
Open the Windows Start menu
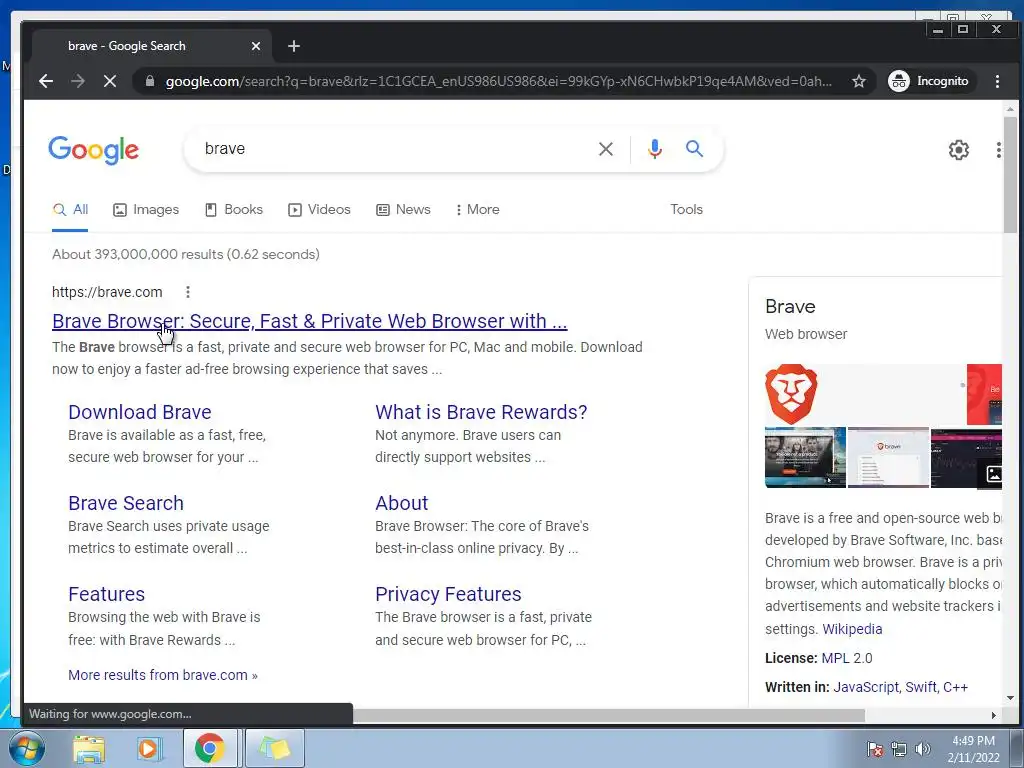click(x=25, y=748)
